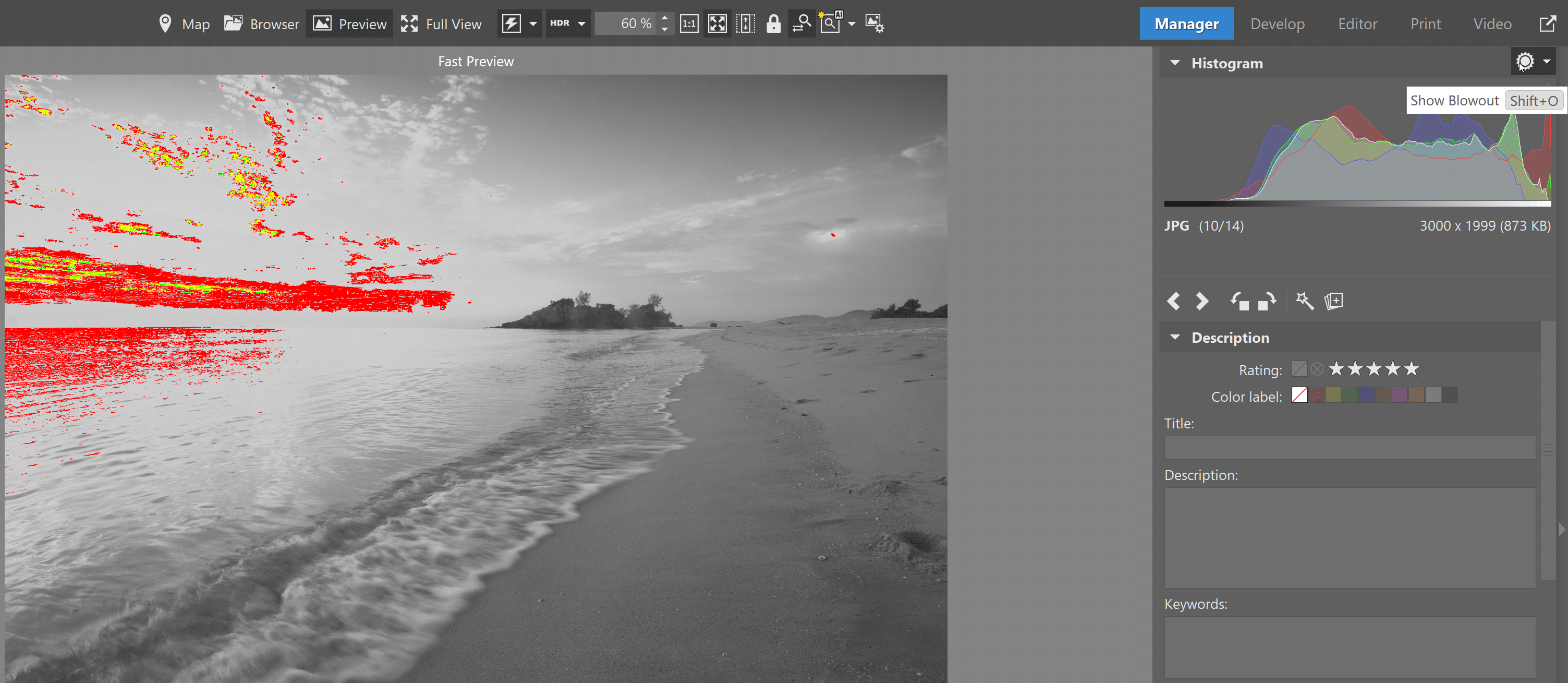Image resolution: width=1568 pixels, height=683 pixels.
Task: Open the Editor tab
Action: (x=1357, y=24)
